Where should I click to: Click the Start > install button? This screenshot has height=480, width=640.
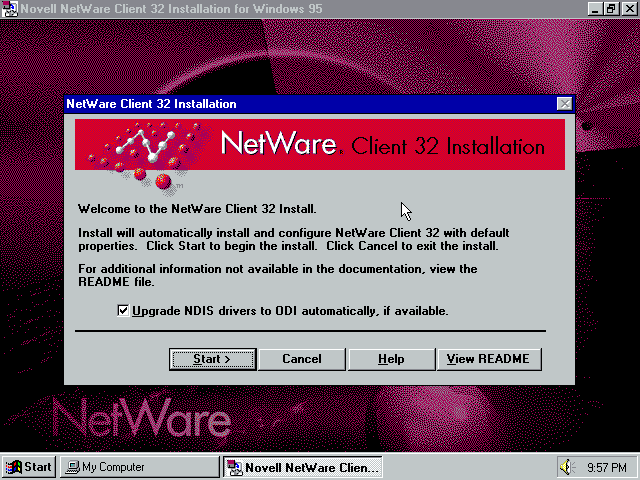[x=213, y=359]
